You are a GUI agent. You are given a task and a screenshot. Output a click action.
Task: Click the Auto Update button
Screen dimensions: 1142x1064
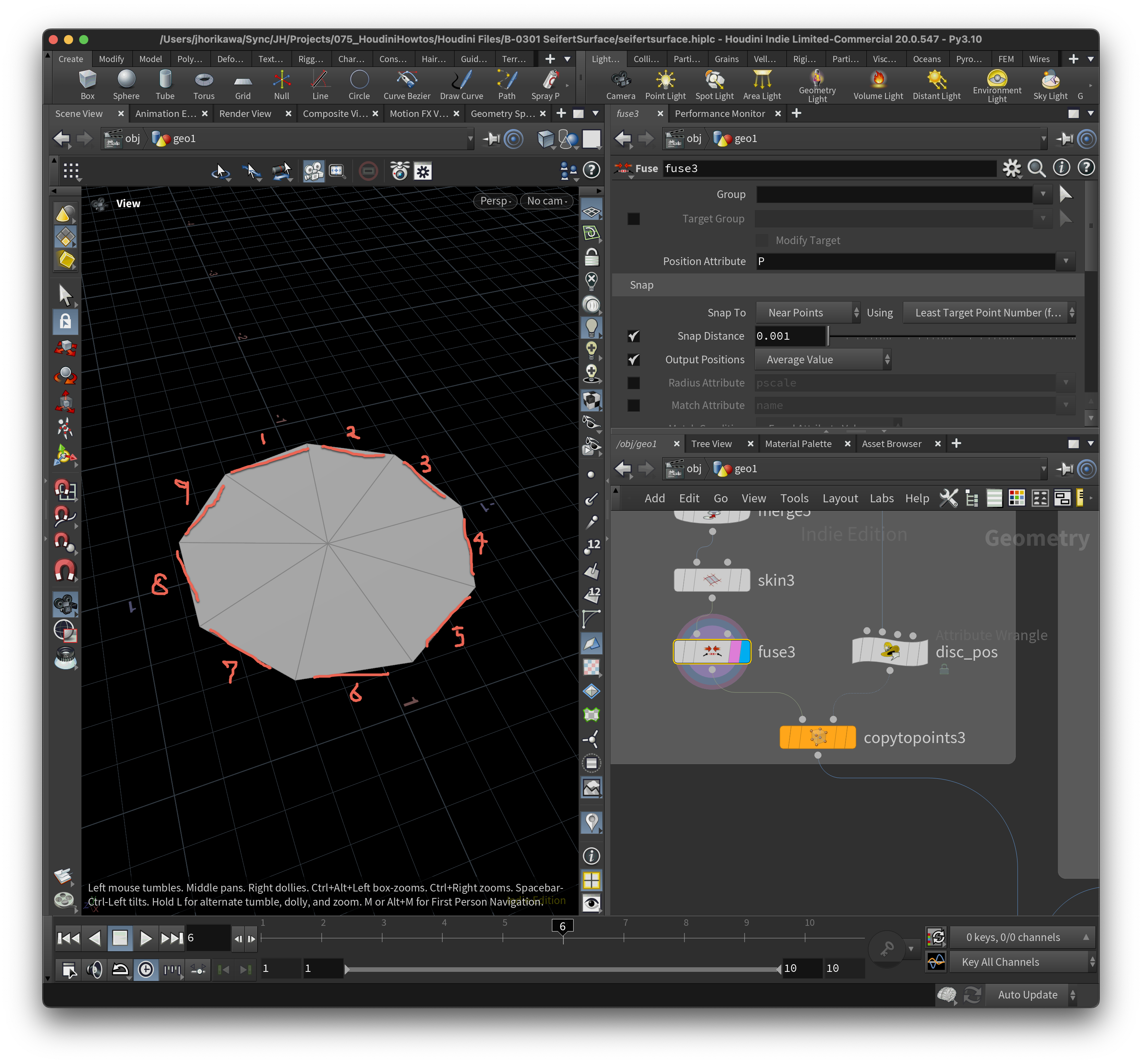(1027, 994)
